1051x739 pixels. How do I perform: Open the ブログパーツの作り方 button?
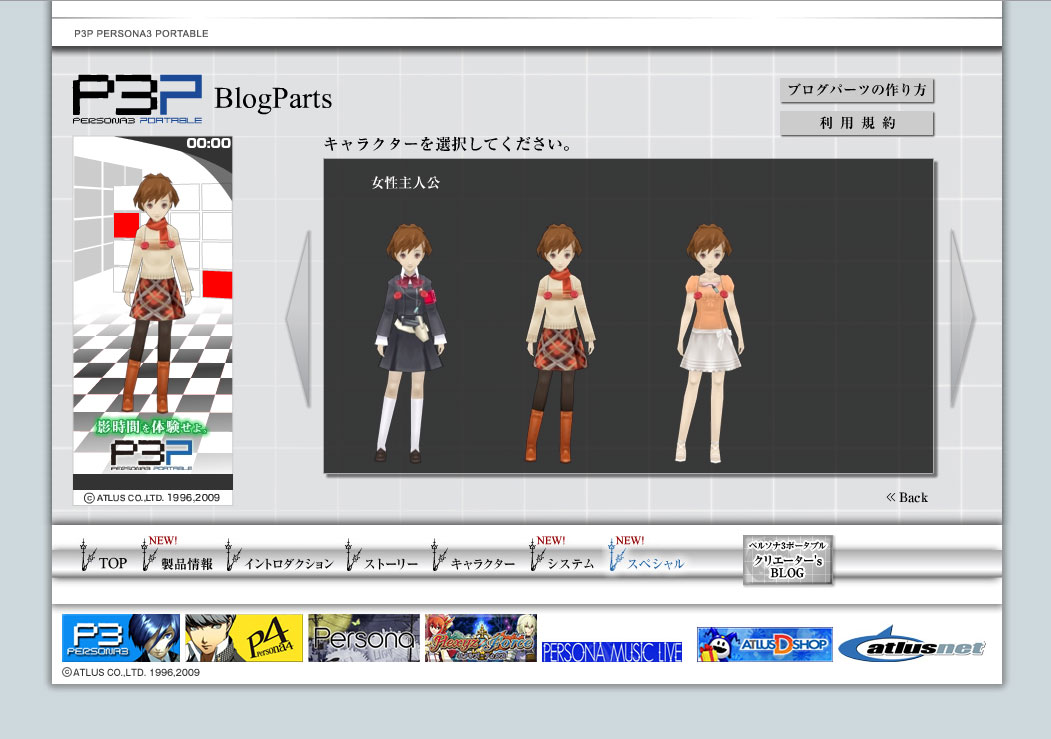857,90
